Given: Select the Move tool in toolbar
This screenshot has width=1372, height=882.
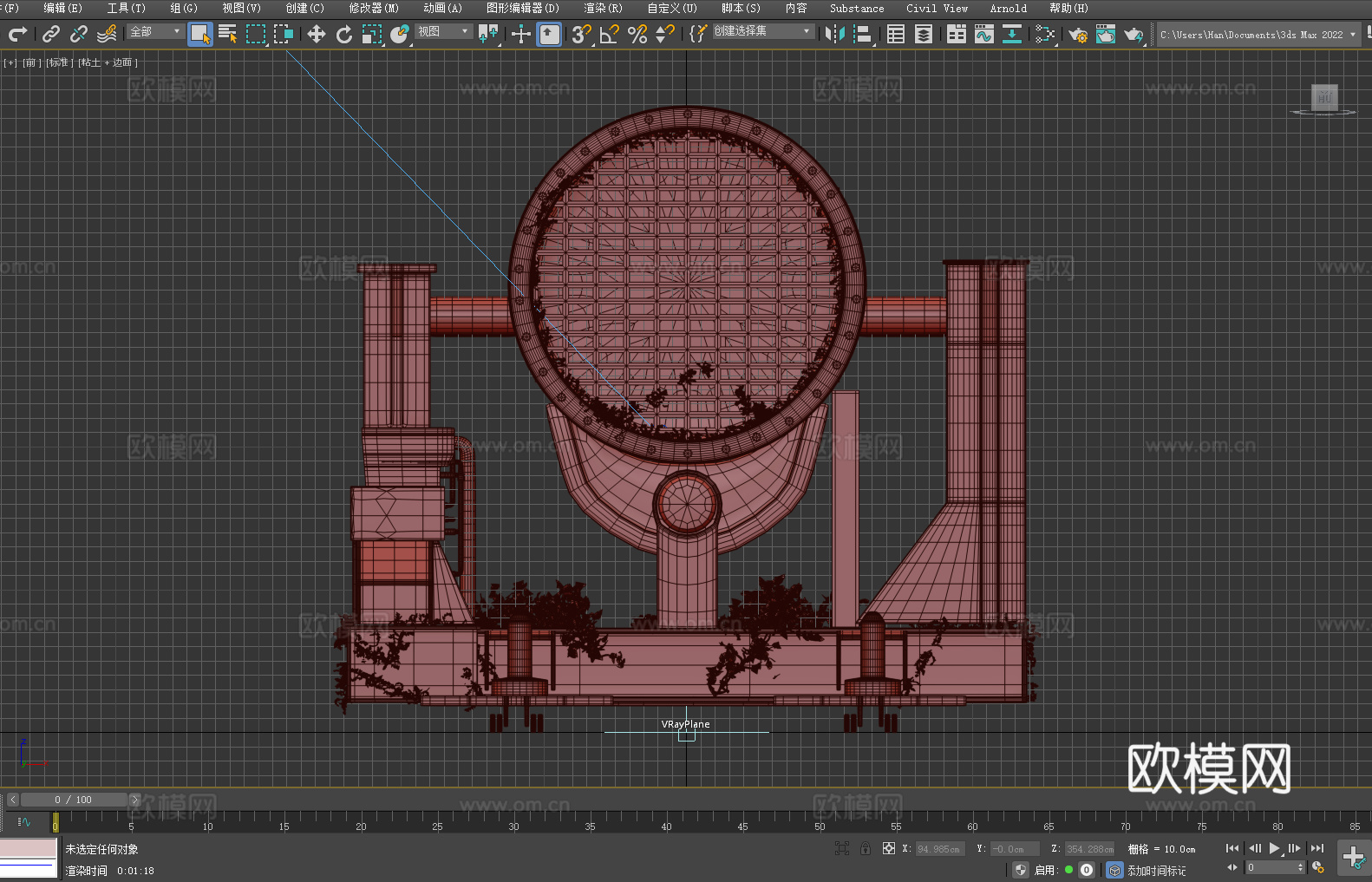Looking at the screenshot, I should tap(317, 34).
